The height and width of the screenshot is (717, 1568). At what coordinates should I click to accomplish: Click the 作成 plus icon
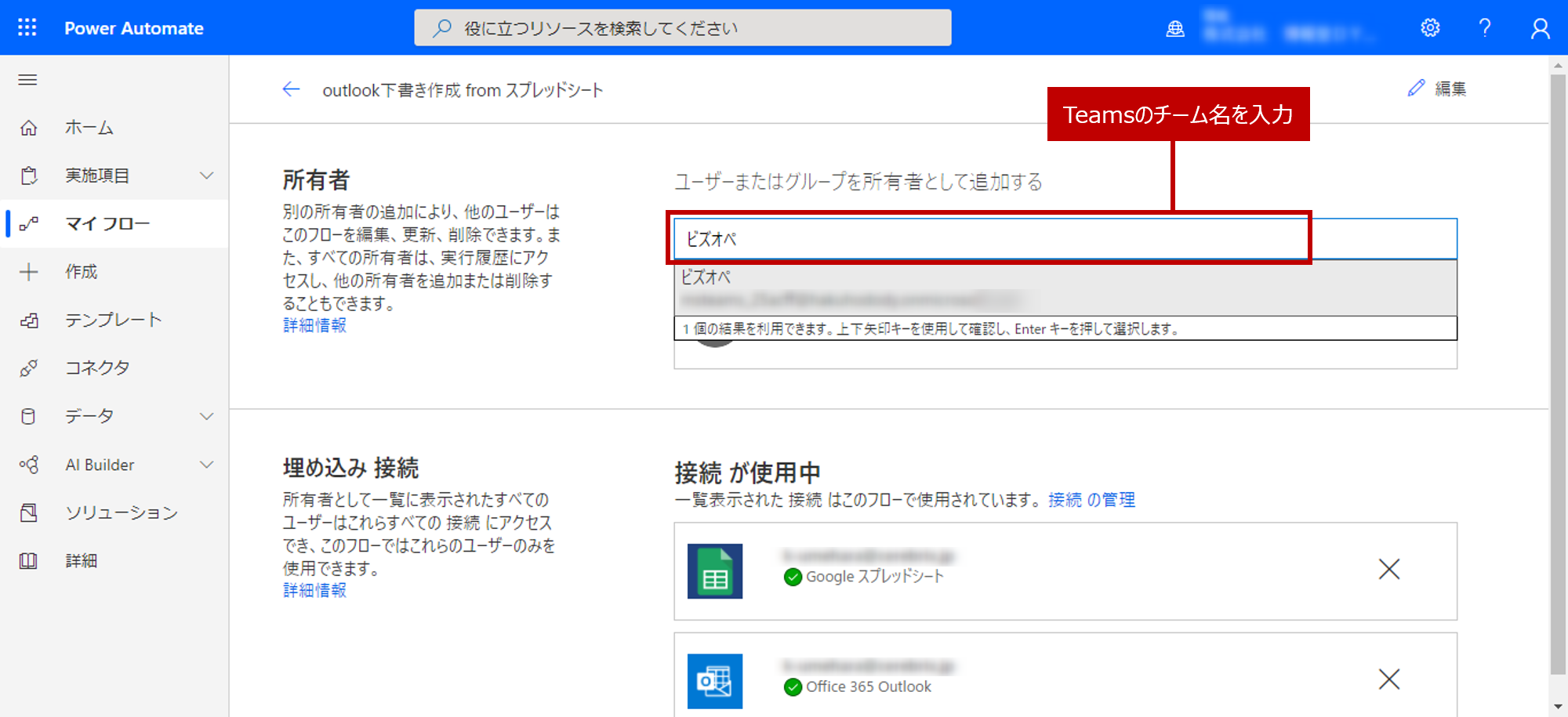29,272
